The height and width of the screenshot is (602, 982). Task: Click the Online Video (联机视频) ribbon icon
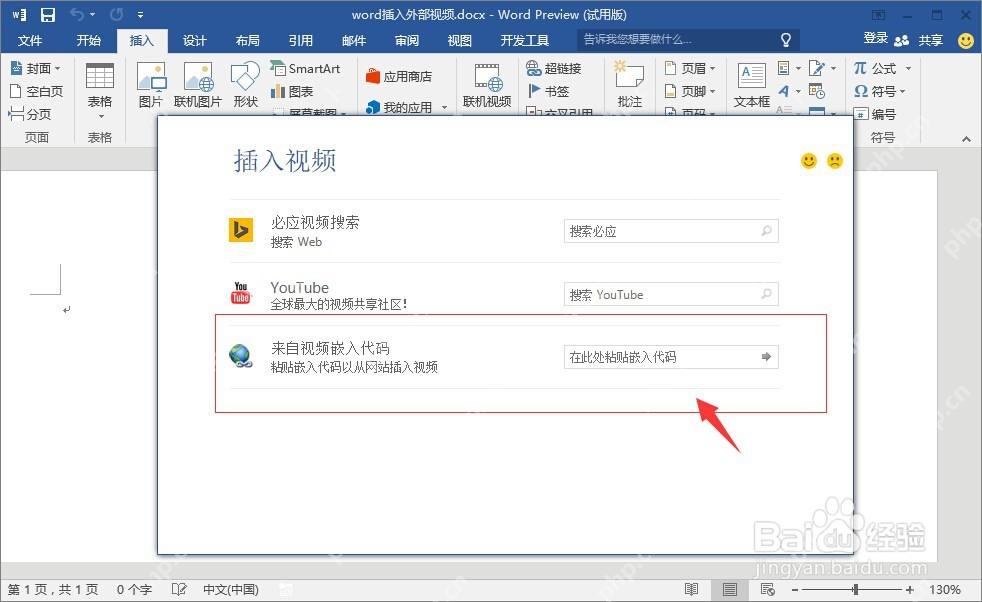click(487, 85)
